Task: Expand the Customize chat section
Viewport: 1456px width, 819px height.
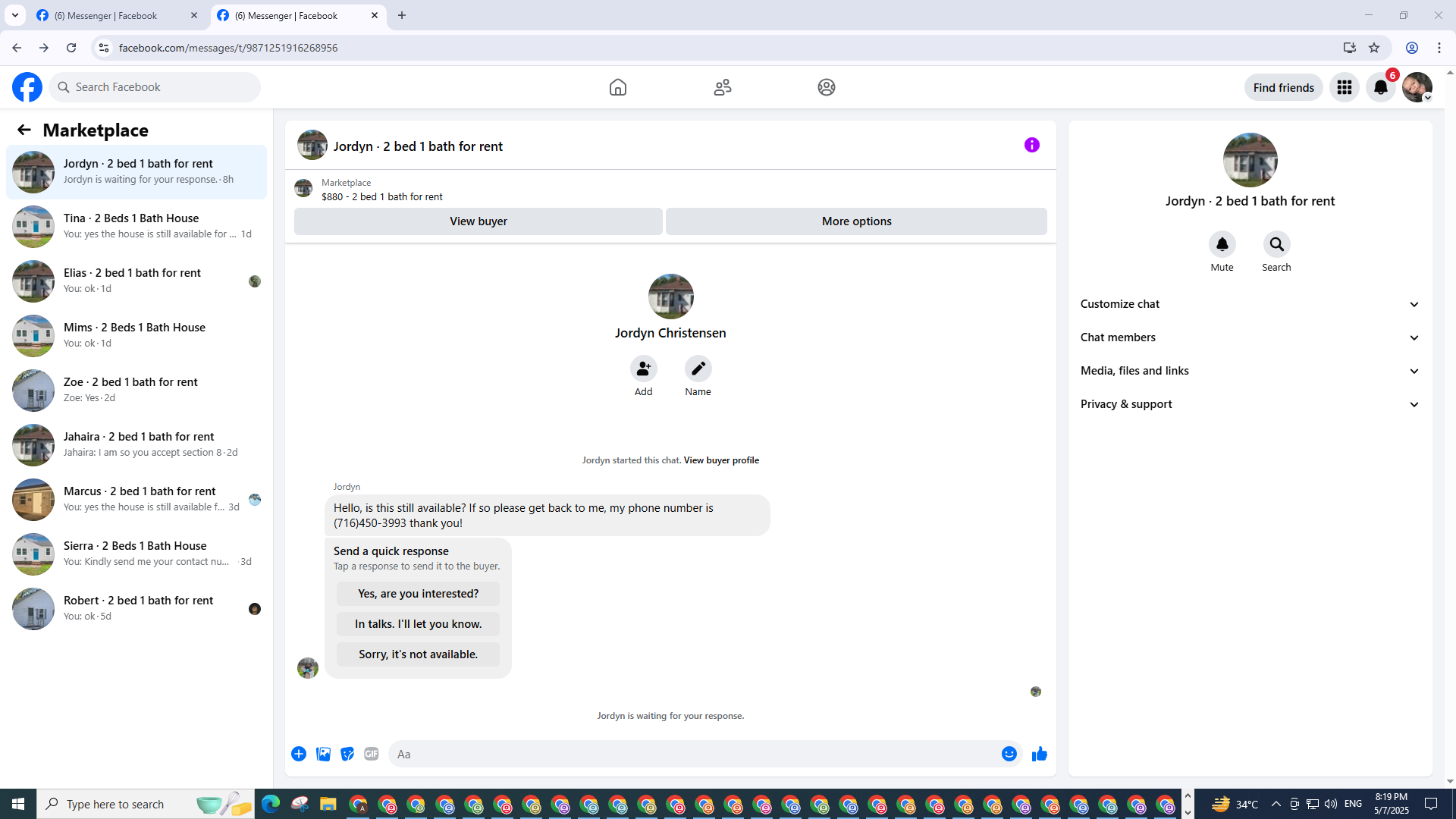Action: 1250,304
